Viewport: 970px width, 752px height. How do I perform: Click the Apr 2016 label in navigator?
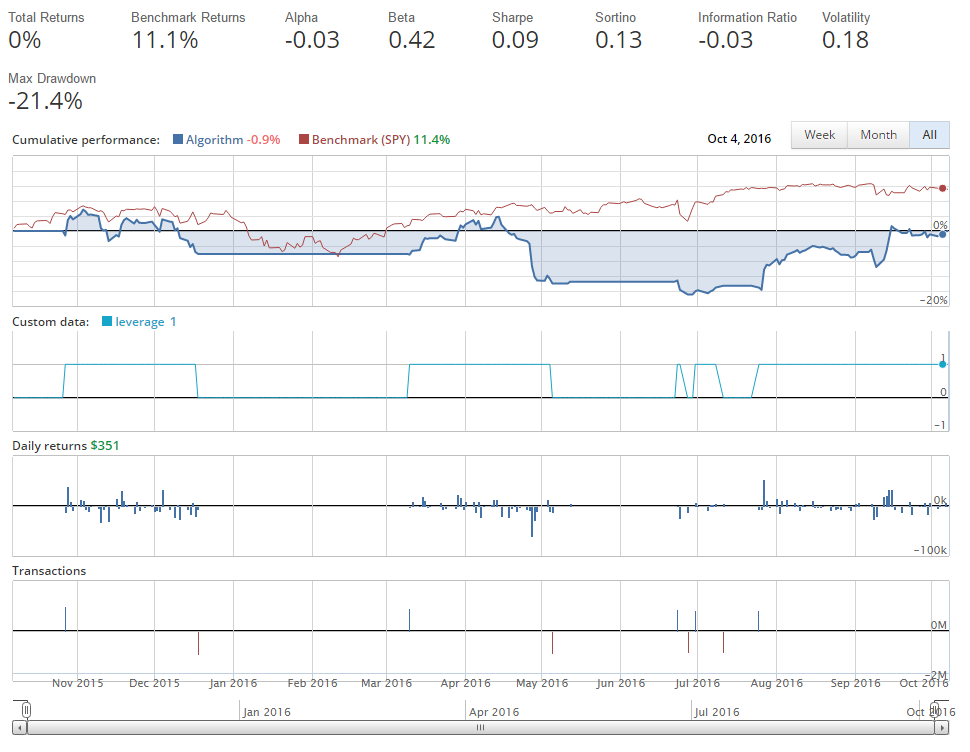(494, 712)
